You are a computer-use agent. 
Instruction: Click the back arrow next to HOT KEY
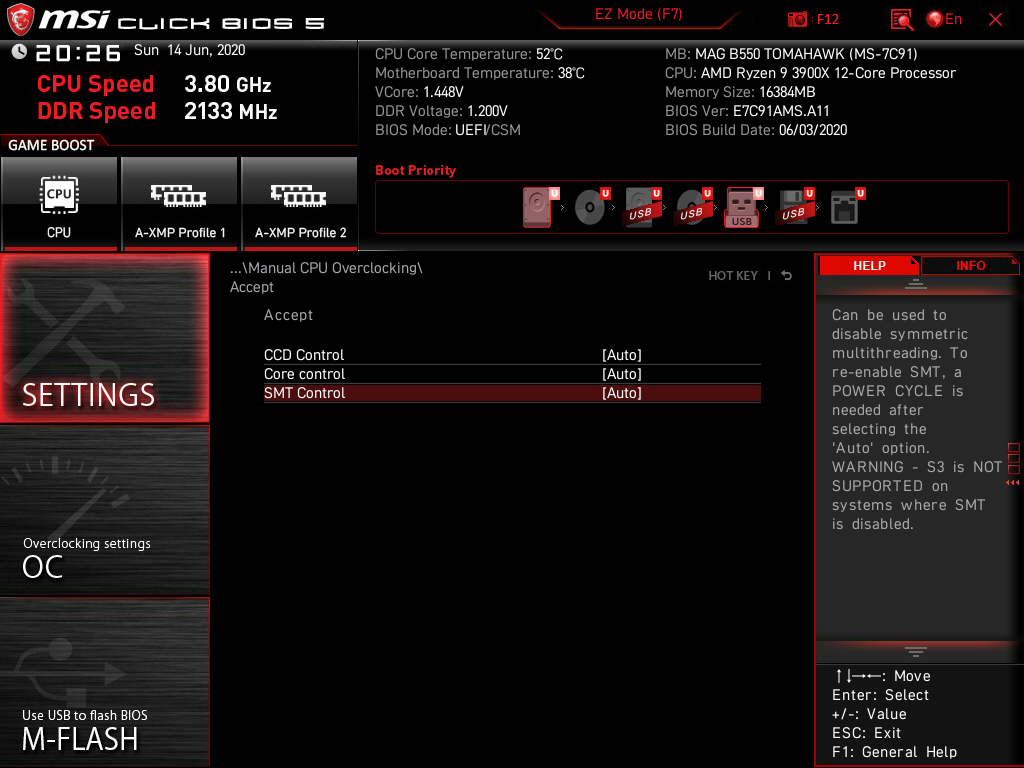(x=787, y=276)
